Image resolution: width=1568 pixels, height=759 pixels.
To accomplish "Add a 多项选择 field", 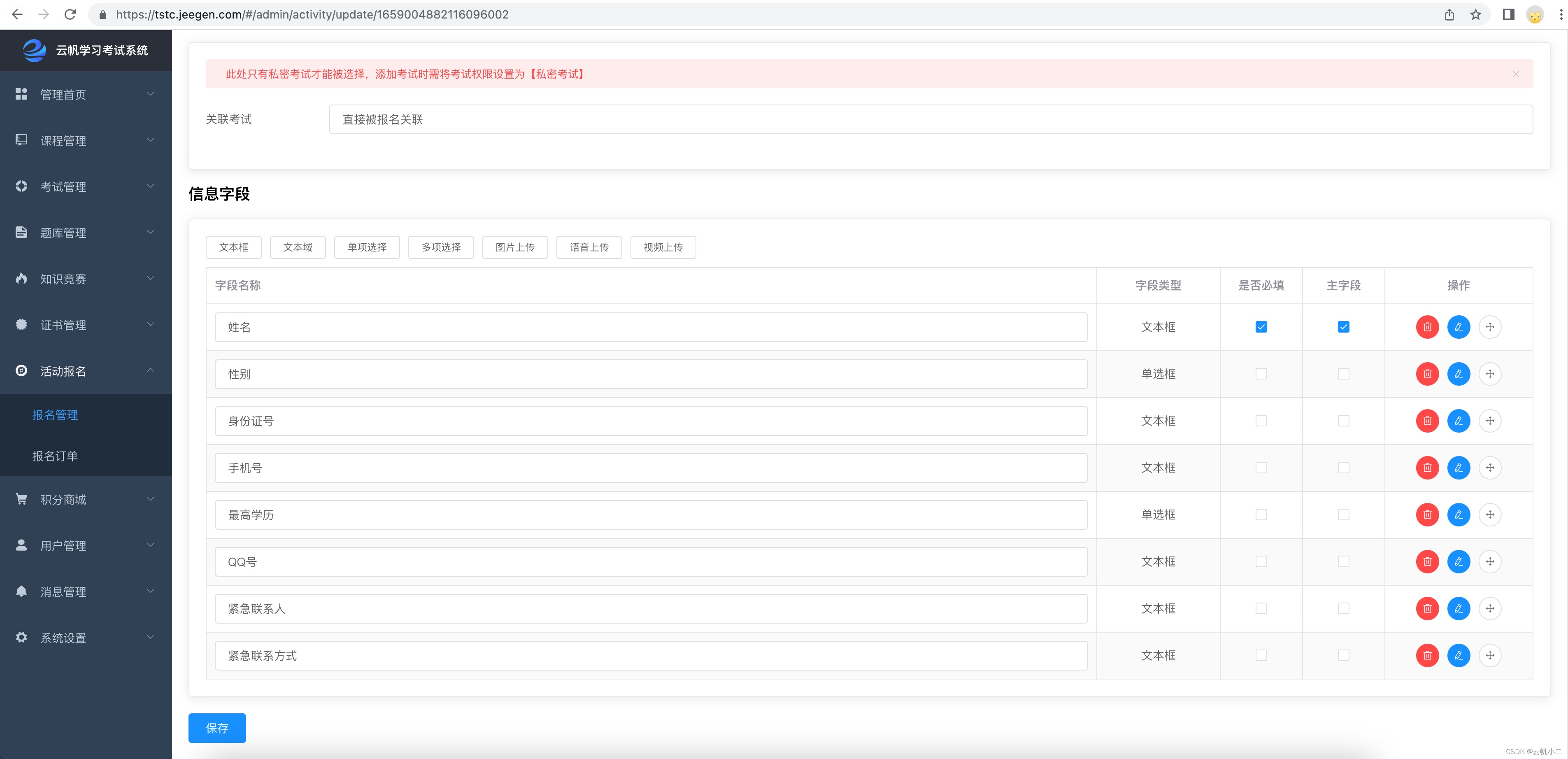I will [441, 247].
